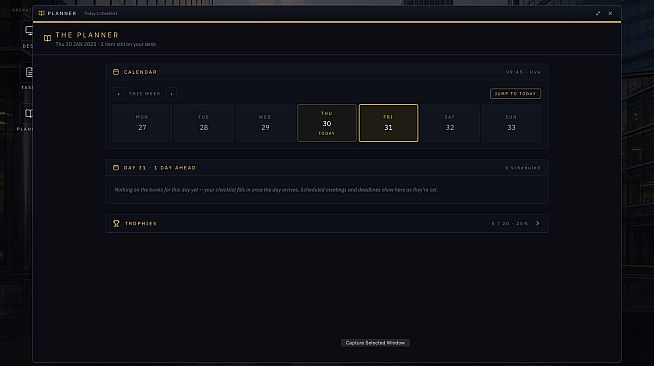The height and width of the screenshot is (366, 654).
Task: Click the "Nothing on the books" message
Action: (x=276, y=190)
